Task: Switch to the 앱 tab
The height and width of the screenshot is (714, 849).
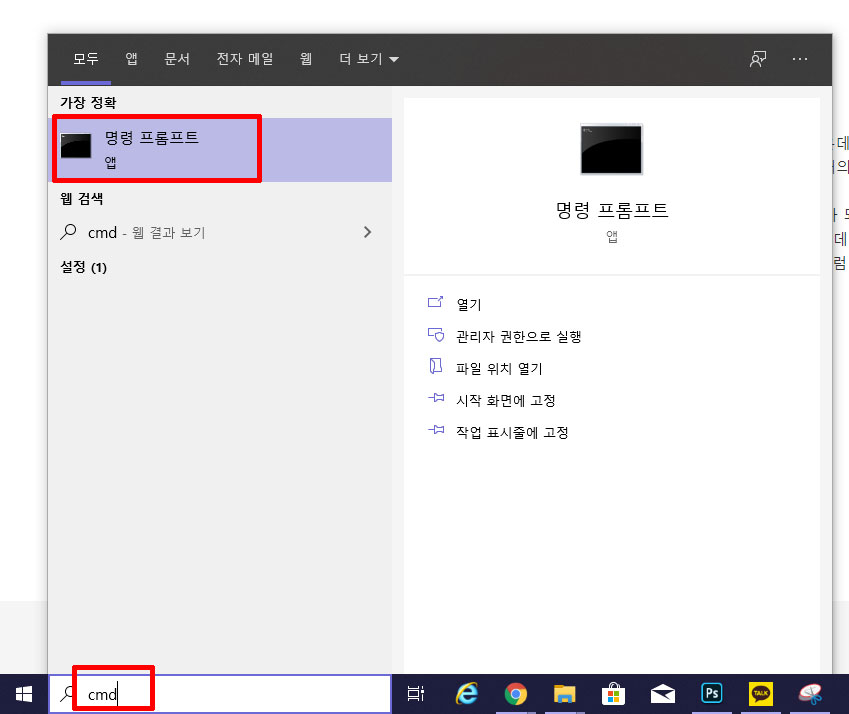Action: coord(132,58)
